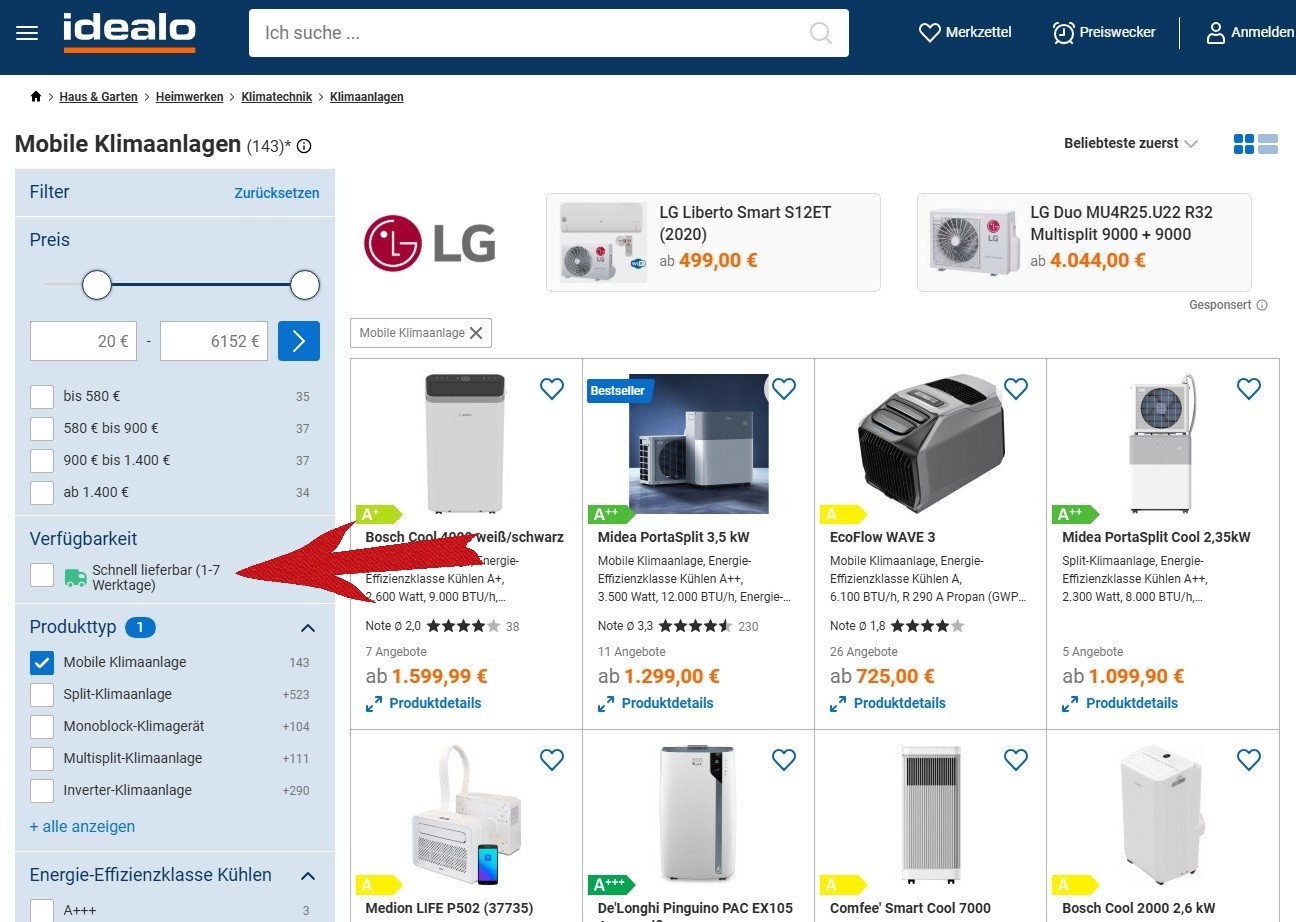Open the De'Longhi Pinguino product image
The image size is (1296, 922).
[698, 814]
